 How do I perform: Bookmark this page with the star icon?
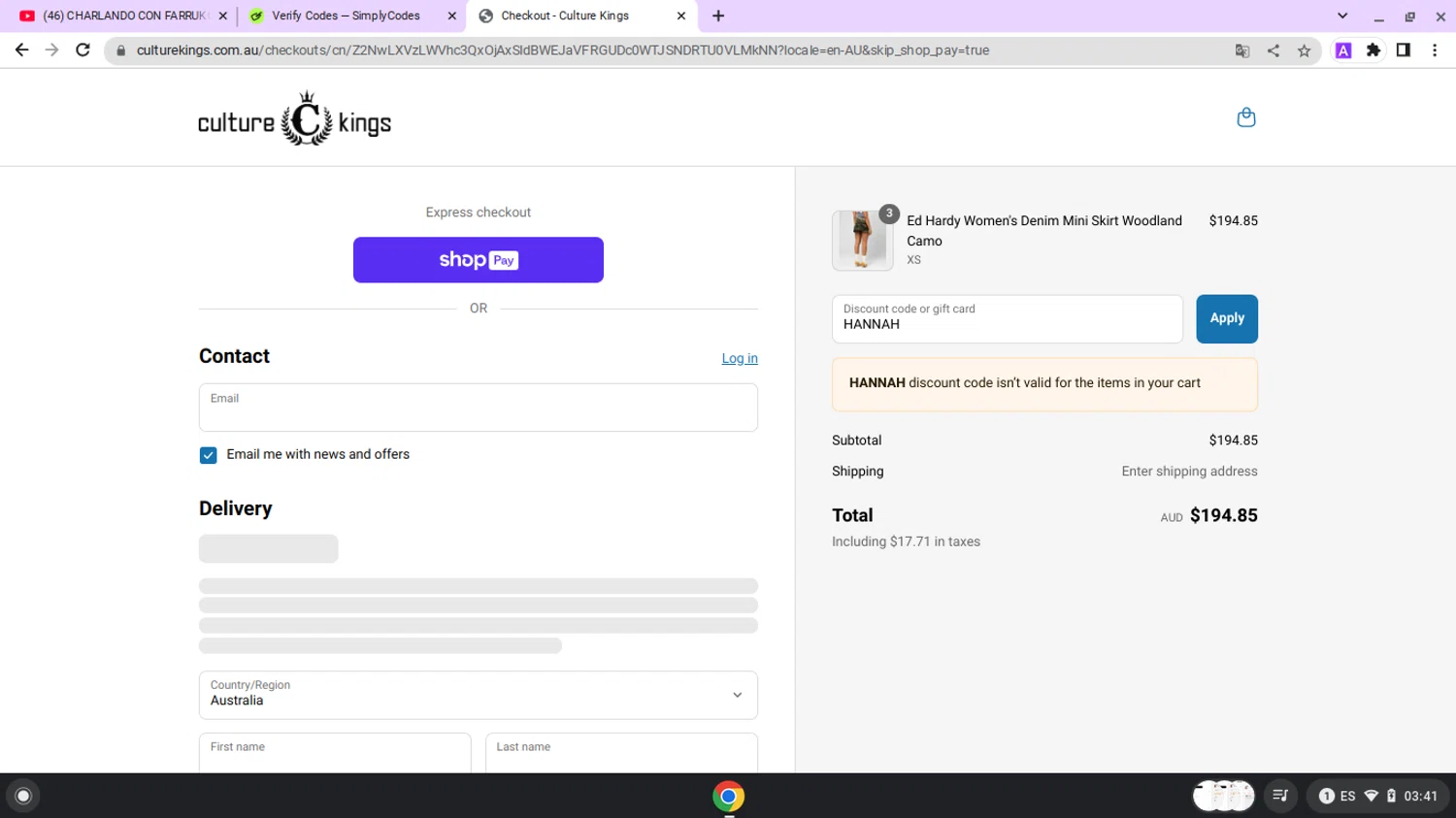(1305, 50)
